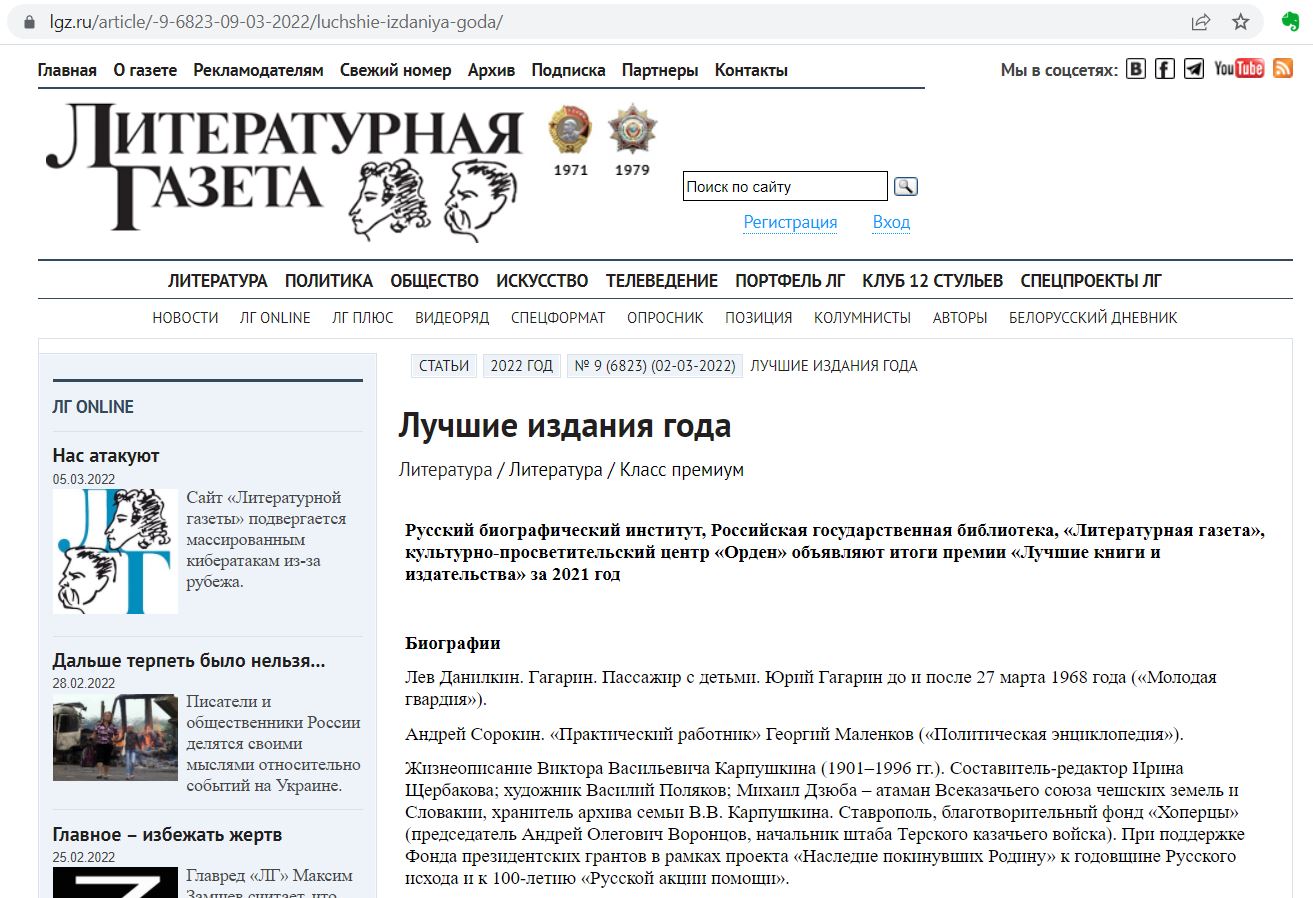This screenshot has height=898, width=1313.
Task: Click the share page icon in address bar
Action: (1201, 21)
